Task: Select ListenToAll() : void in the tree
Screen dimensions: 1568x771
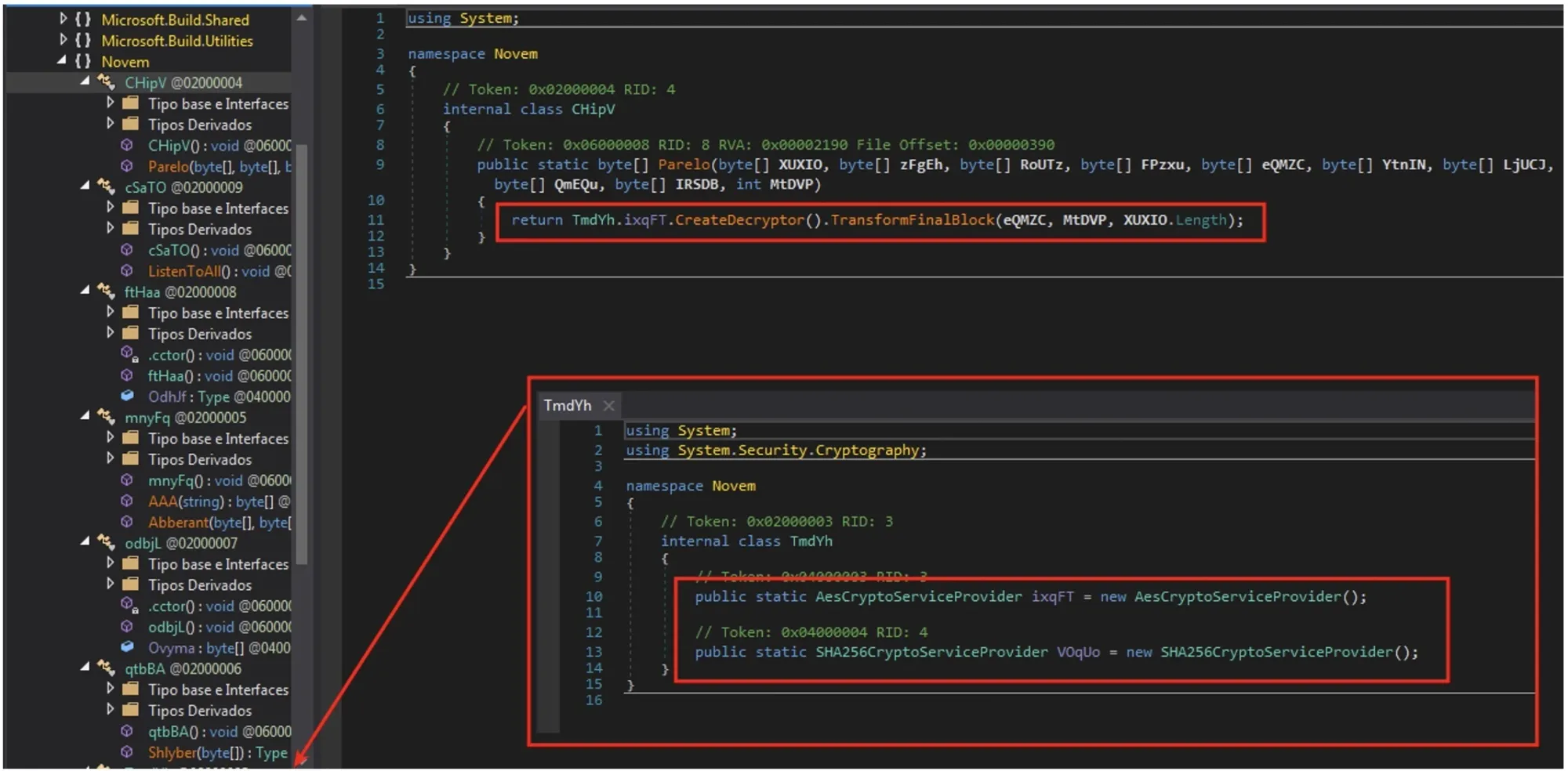Action: tap(220, 271)
